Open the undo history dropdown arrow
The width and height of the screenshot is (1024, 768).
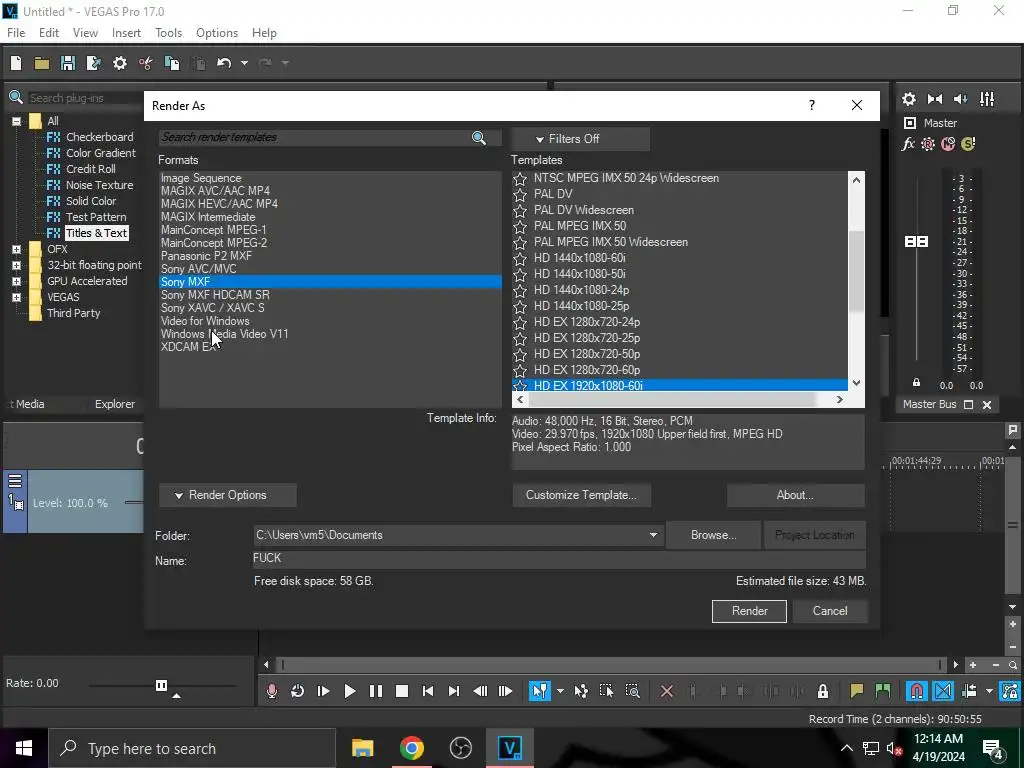pyautogui.click(x=244, y=63)
